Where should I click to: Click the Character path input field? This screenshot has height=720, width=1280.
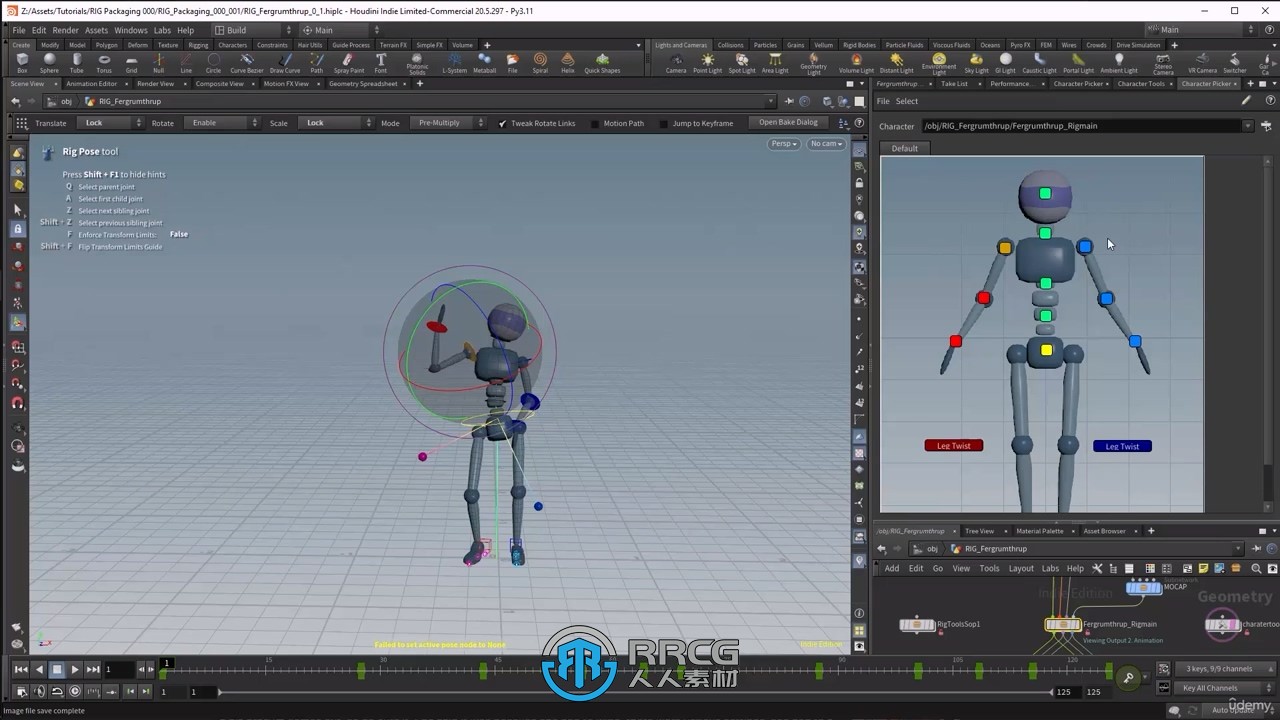(x=1080, y=126)
